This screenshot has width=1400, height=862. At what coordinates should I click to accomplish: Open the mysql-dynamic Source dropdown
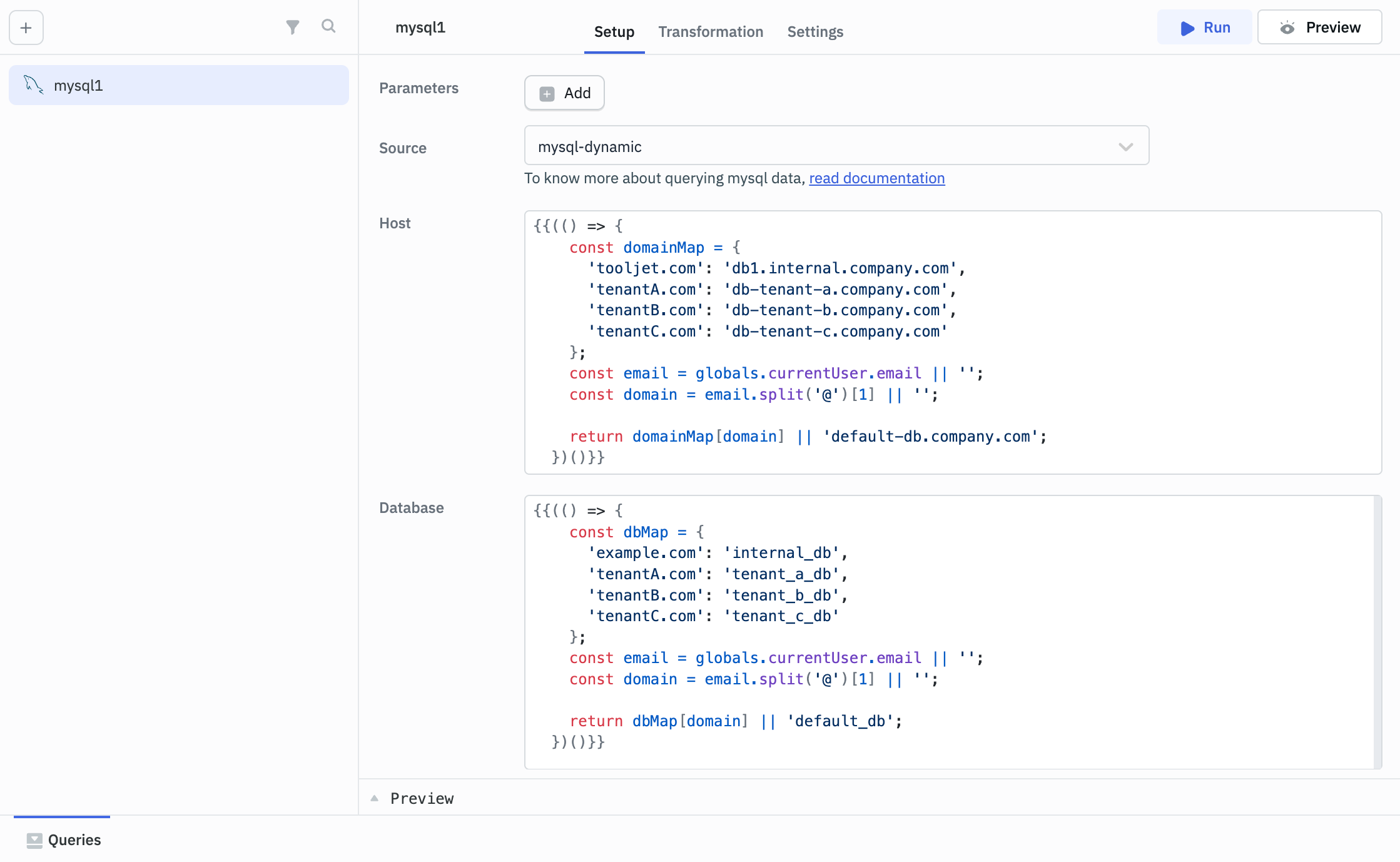(836, 146)
